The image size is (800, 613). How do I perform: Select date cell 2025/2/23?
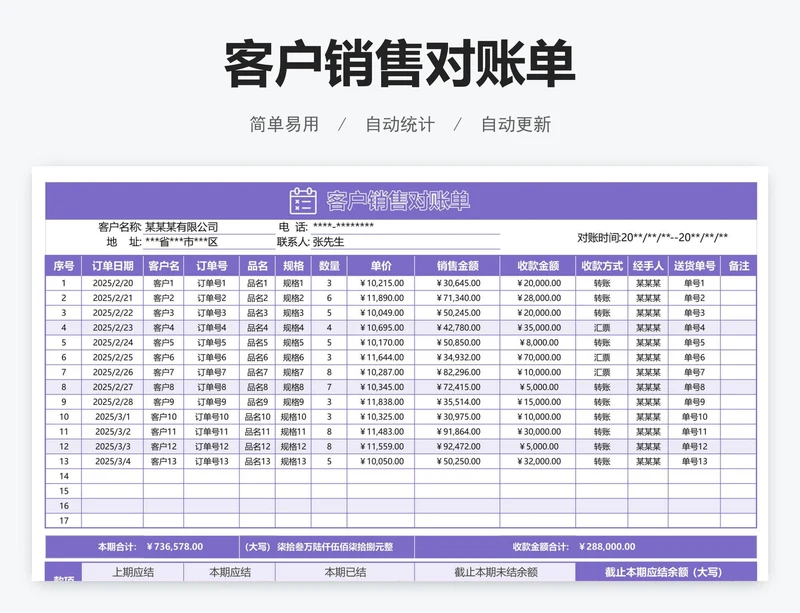(113, 328)
